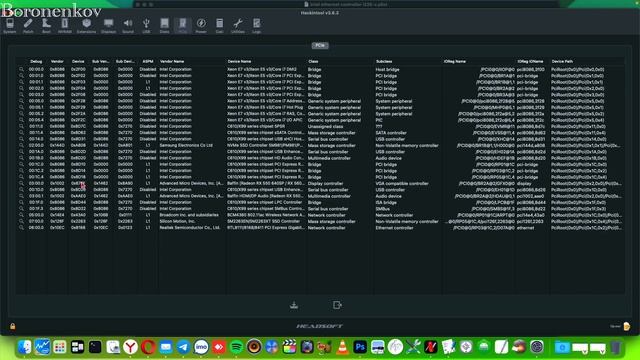Open the Boot toolbar section

tap(47, 25)
